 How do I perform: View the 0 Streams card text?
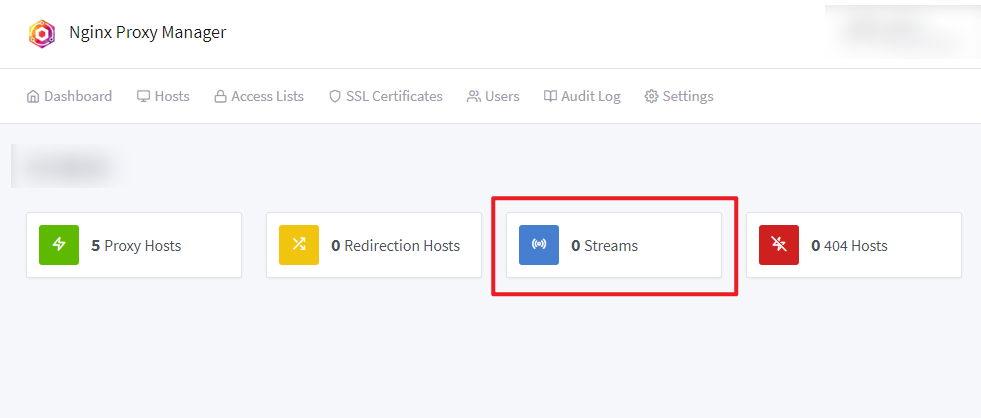coord(605,245)
